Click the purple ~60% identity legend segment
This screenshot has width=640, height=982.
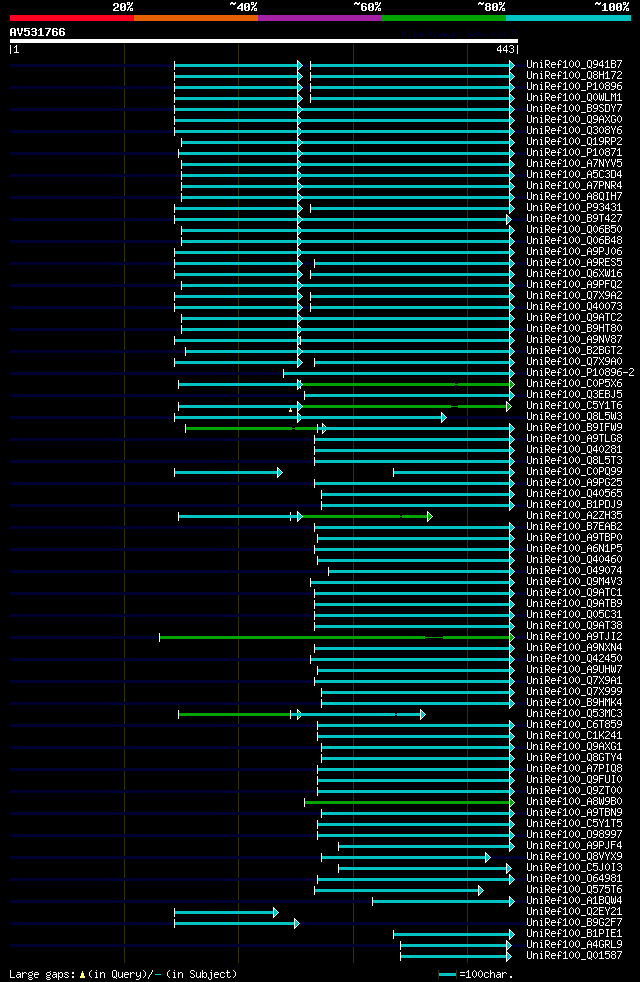click(x=320, y=18)
